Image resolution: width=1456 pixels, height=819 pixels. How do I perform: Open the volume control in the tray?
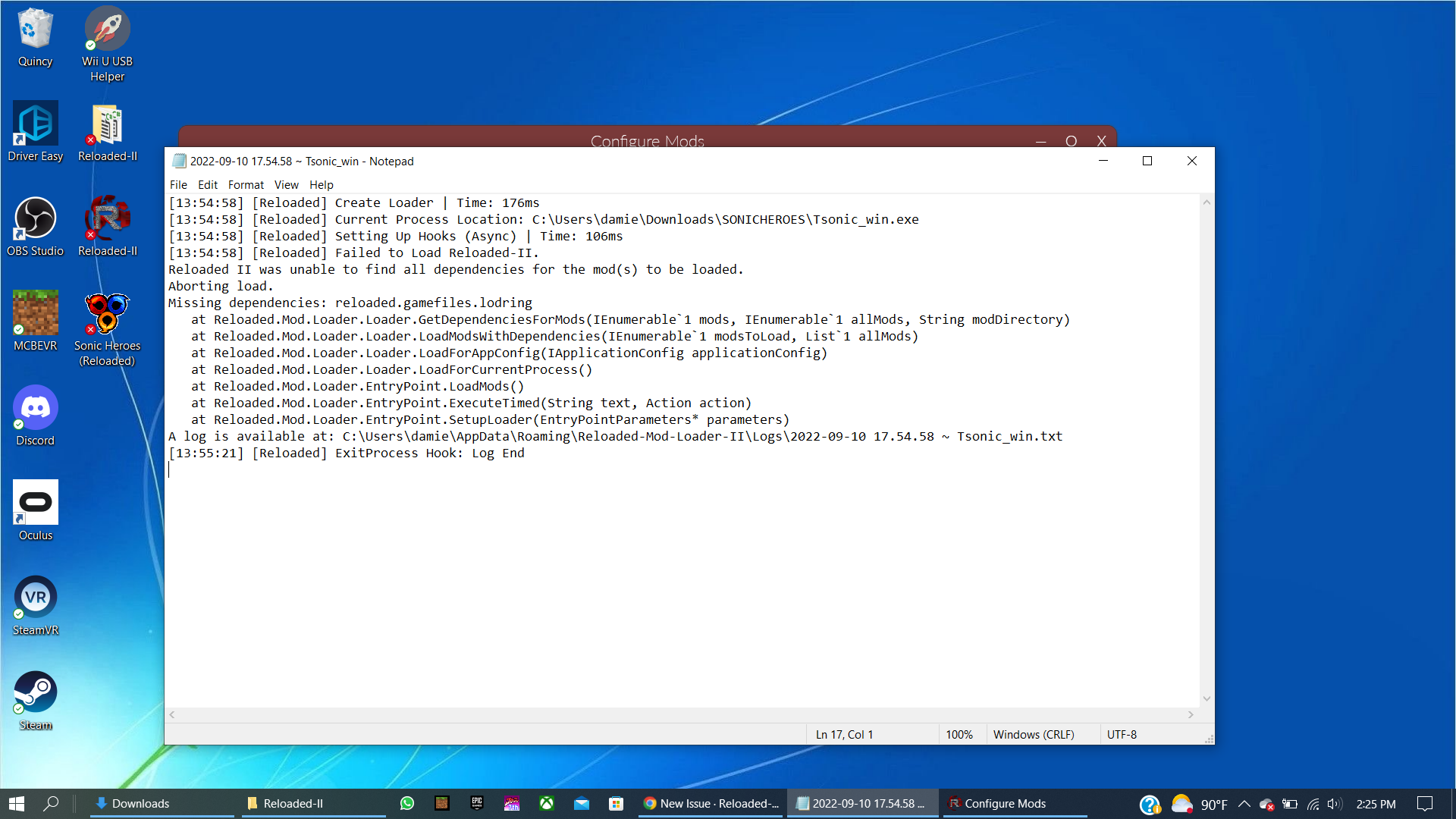pos(1334,803)
